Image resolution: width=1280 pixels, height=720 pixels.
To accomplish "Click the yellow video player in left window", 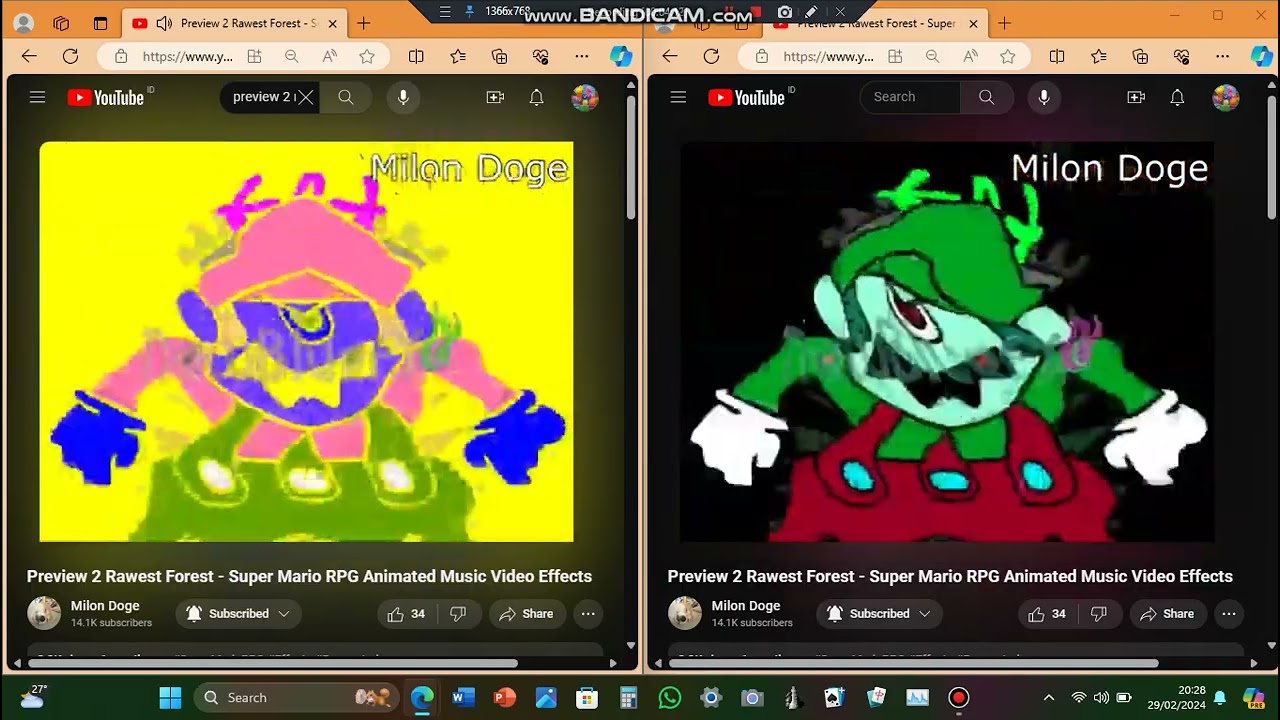I will (x=306, y=341).
